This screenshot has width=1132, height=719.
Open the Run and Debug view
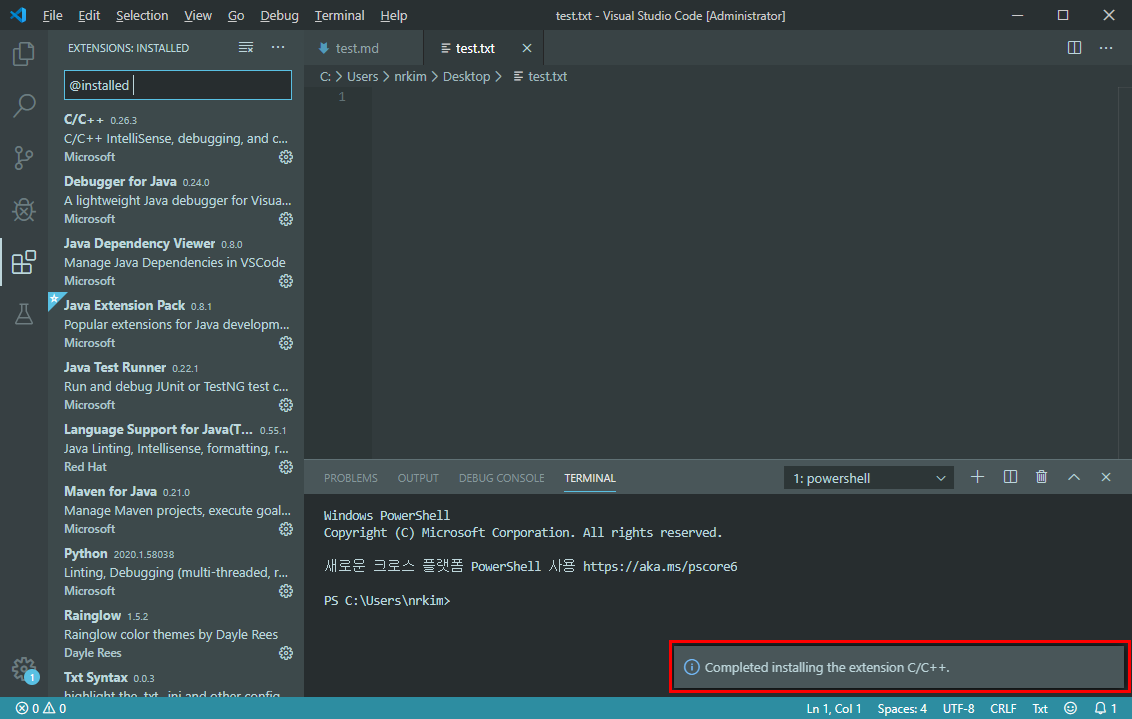[24, 210]
